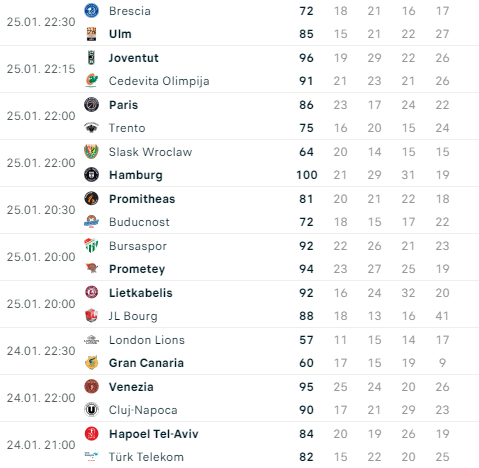Click the Ulm team logo
479x468 pixels.
[91, 34]
